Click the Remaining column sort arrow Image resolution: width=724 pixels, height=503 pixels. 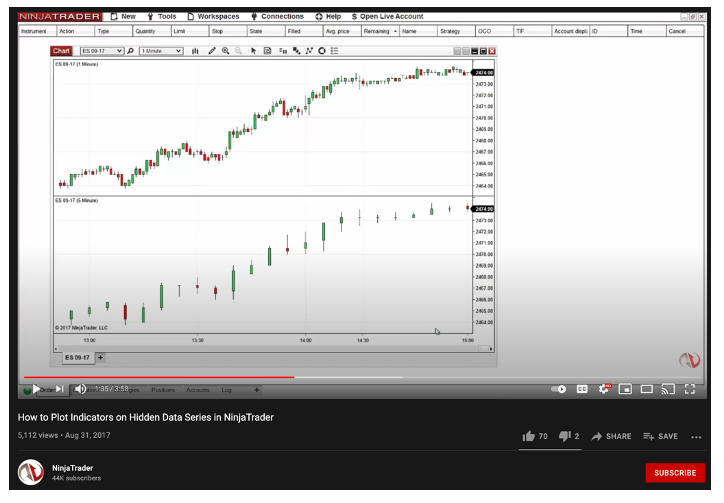pyautogui.click(x=395, y=31)
